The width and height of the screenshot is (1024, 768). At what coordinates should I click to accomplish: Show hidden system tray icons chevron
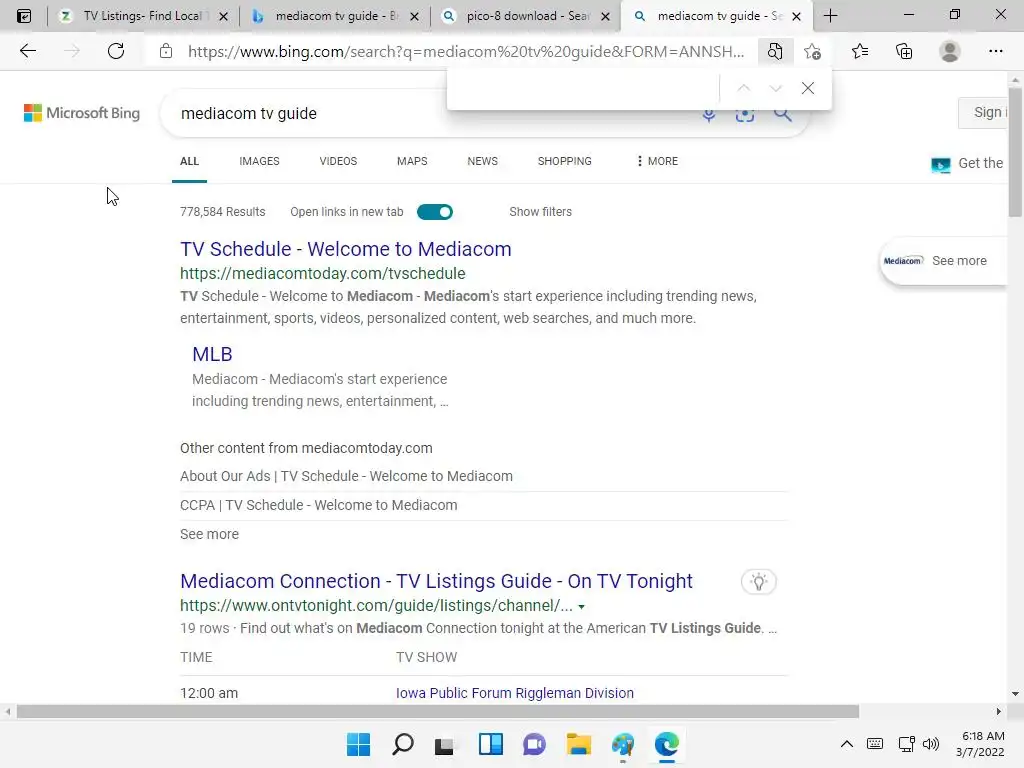pos(846,744)
